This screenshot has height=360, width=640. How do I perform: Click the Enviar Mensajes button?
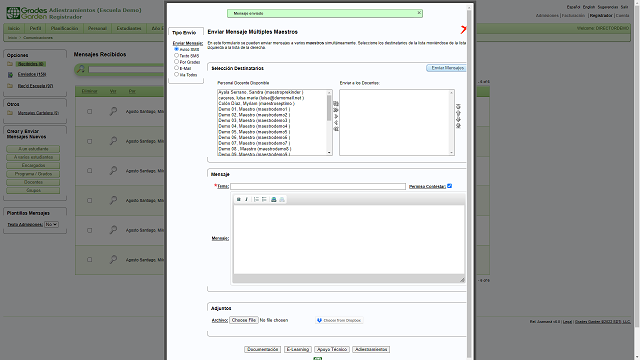pyautogui.click(x=447, y=68)
